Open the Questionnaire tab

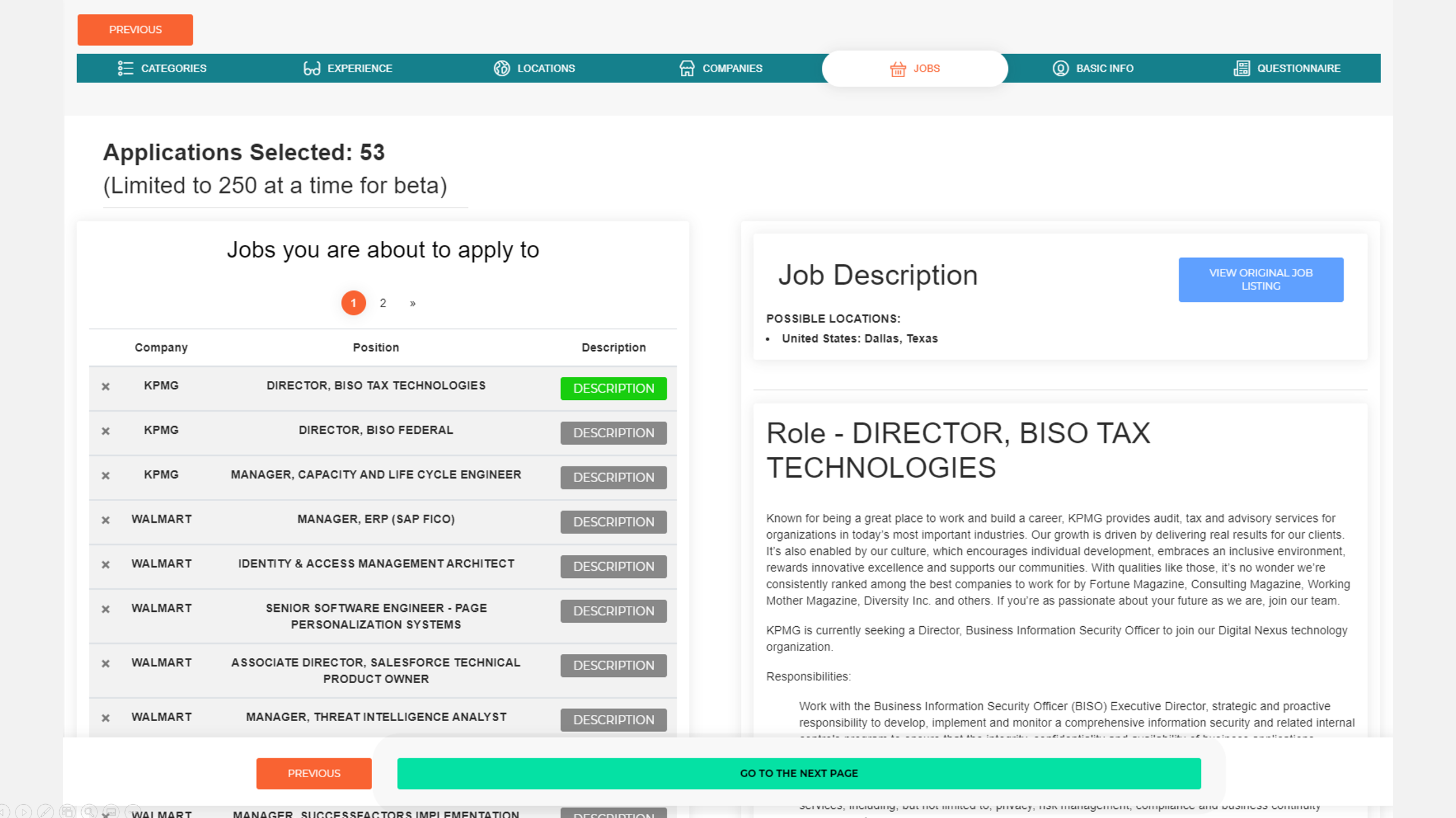1298,69
